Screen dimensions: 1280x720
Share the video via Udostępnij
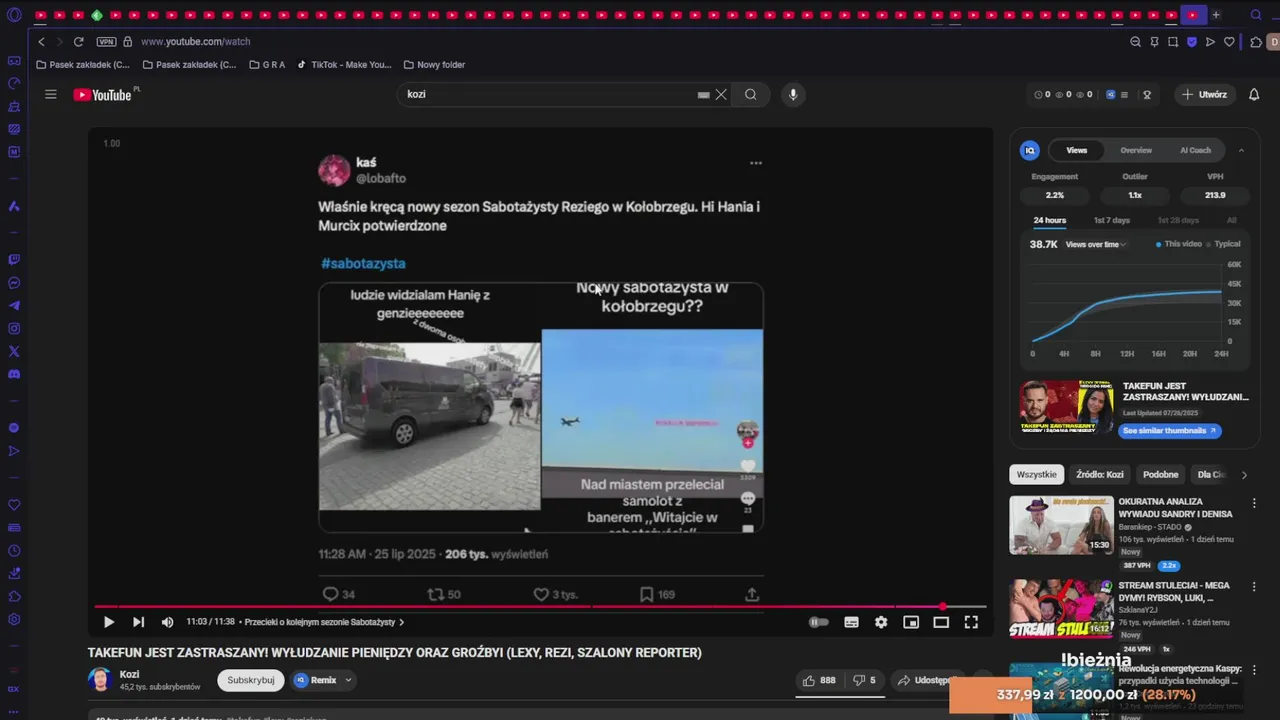928,680
